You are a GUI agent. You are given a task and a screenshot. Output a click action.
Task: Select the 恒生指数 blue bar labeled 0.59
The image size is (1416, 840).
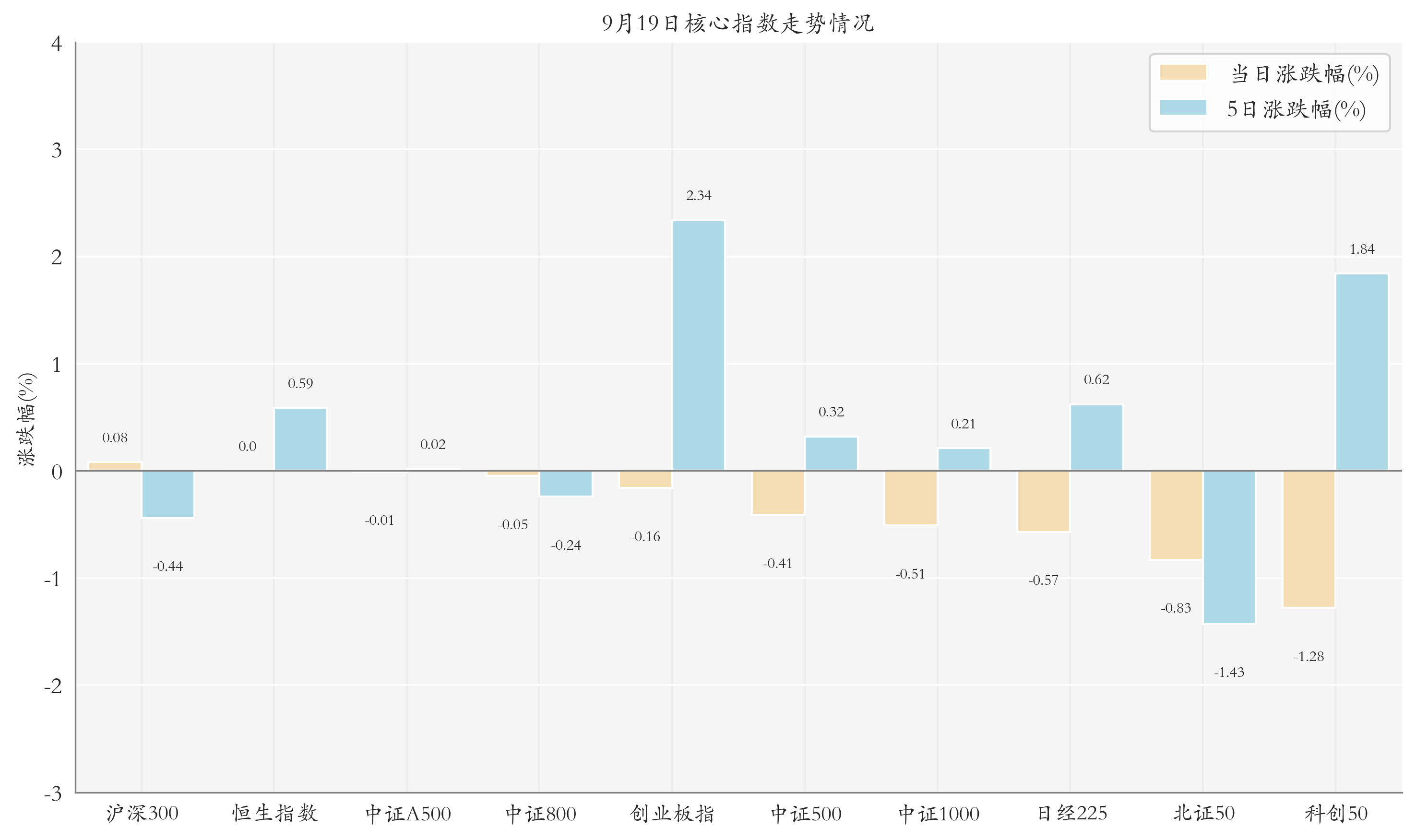point(300,439)
